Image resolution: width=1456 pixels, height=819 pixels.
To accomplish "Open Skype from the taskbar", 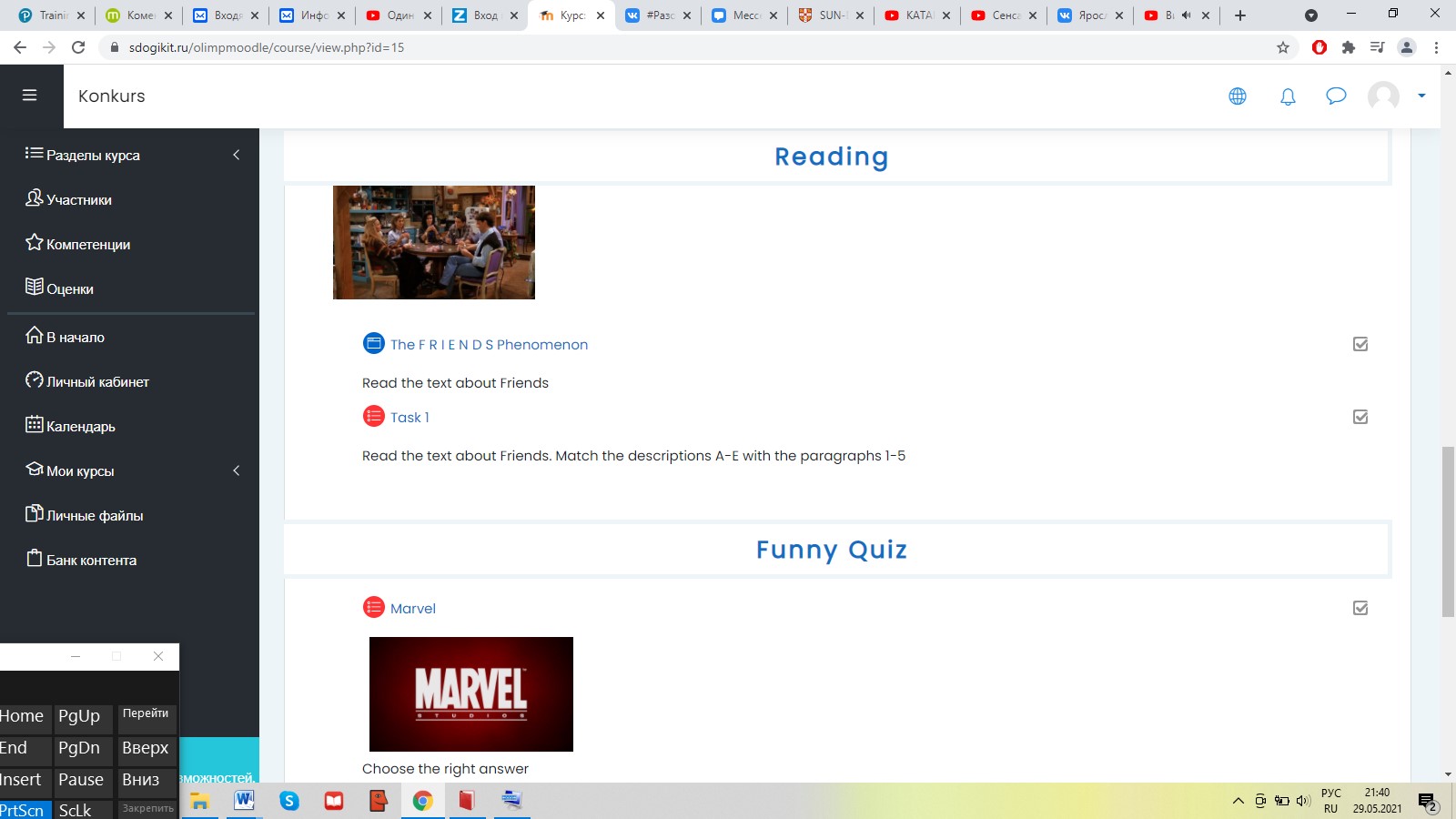I will point(289,801).
